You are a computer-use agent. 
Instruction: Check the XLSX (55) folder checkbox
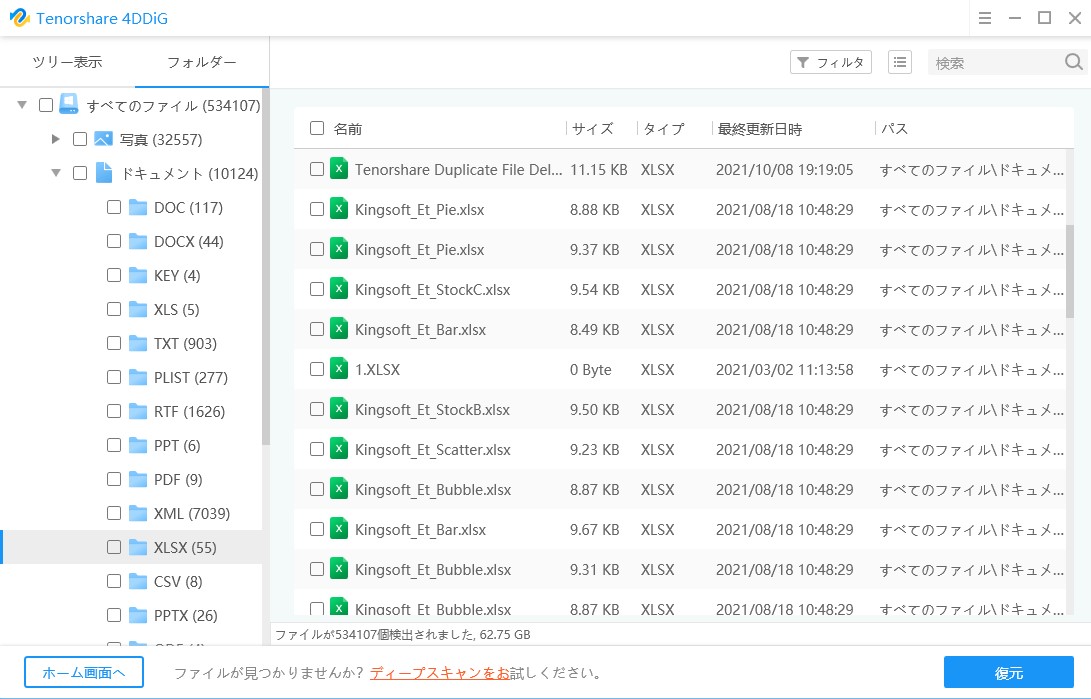(x=114, y=547)
